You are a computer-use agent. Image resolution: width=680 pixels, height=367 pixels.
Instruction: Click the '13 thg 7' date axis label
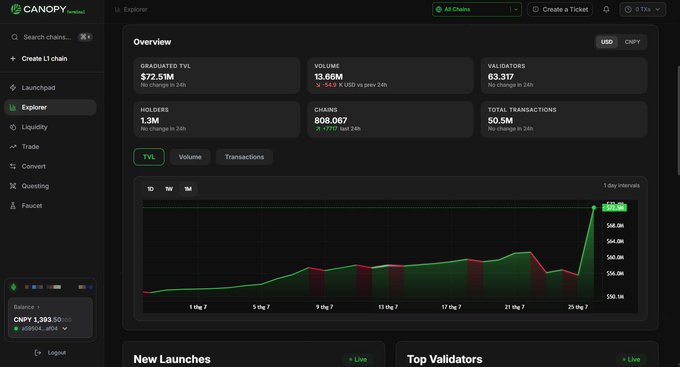click(x=388, y=307)
